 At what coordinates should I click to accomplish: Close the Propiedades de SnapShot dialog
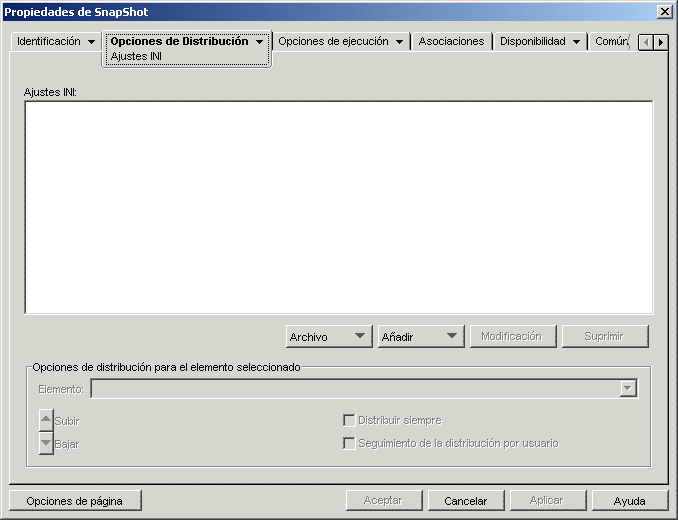click(x=664, y=12)
